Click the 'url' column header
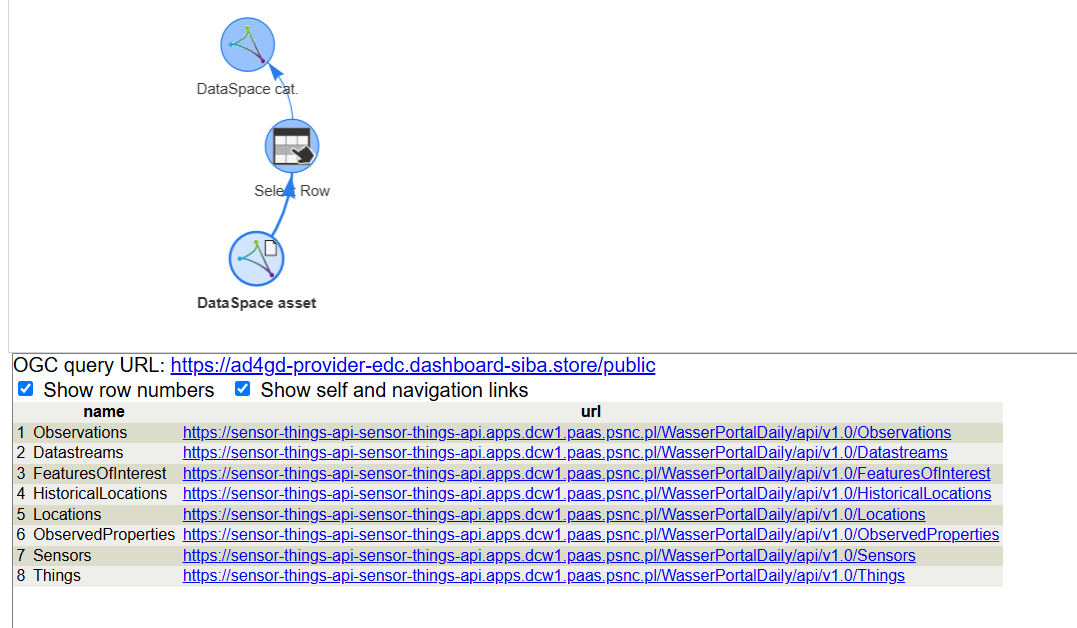 (x=590, y=411)
